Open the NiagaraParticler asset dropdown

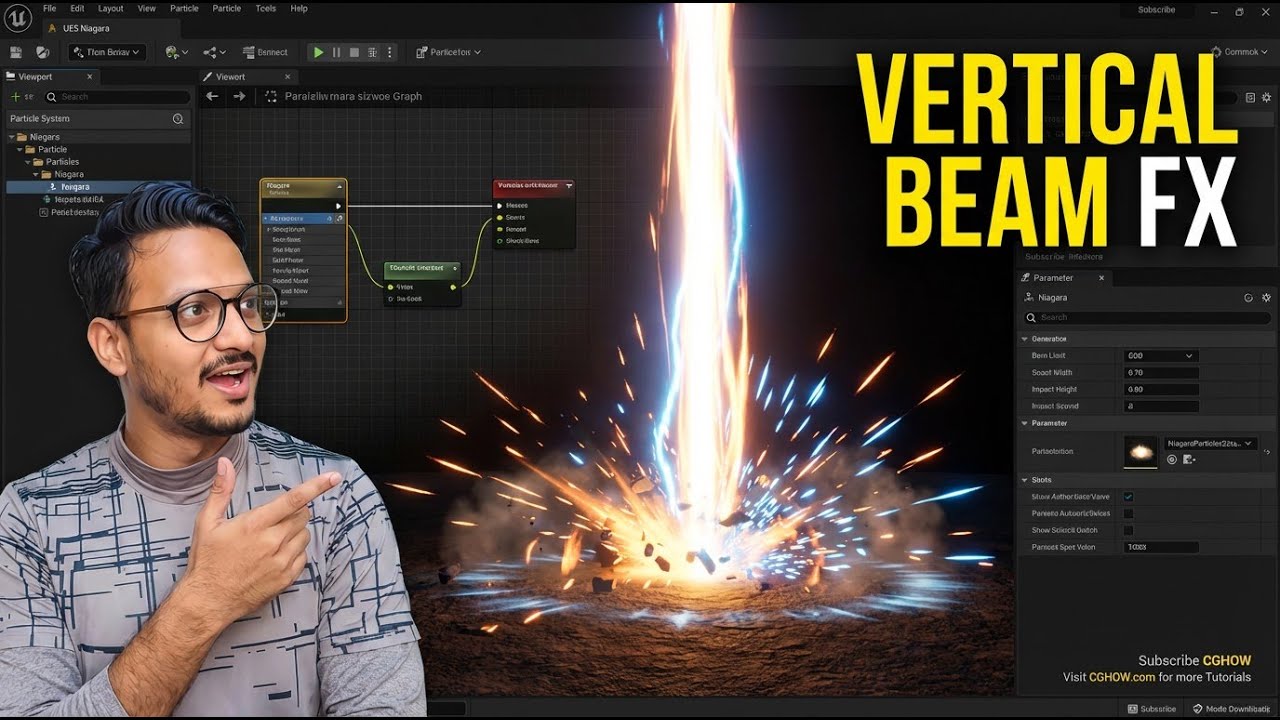point(1211,443)
